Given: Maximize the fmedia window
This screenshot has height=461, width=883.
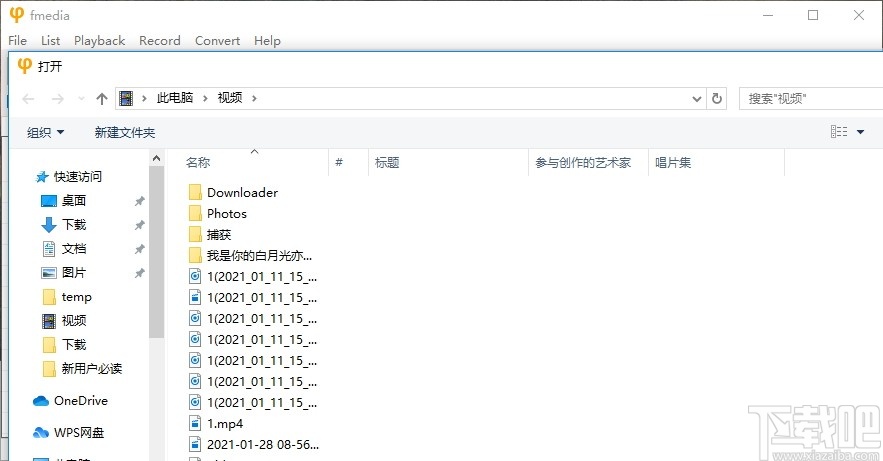Looking at the screenshot, I should tap(813, 15).
